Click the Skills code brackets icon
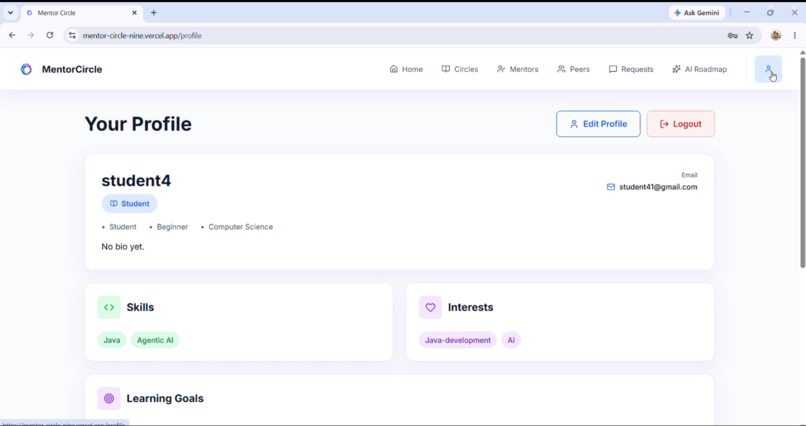Viewport: 806px width, 426px height. [109, 307]
